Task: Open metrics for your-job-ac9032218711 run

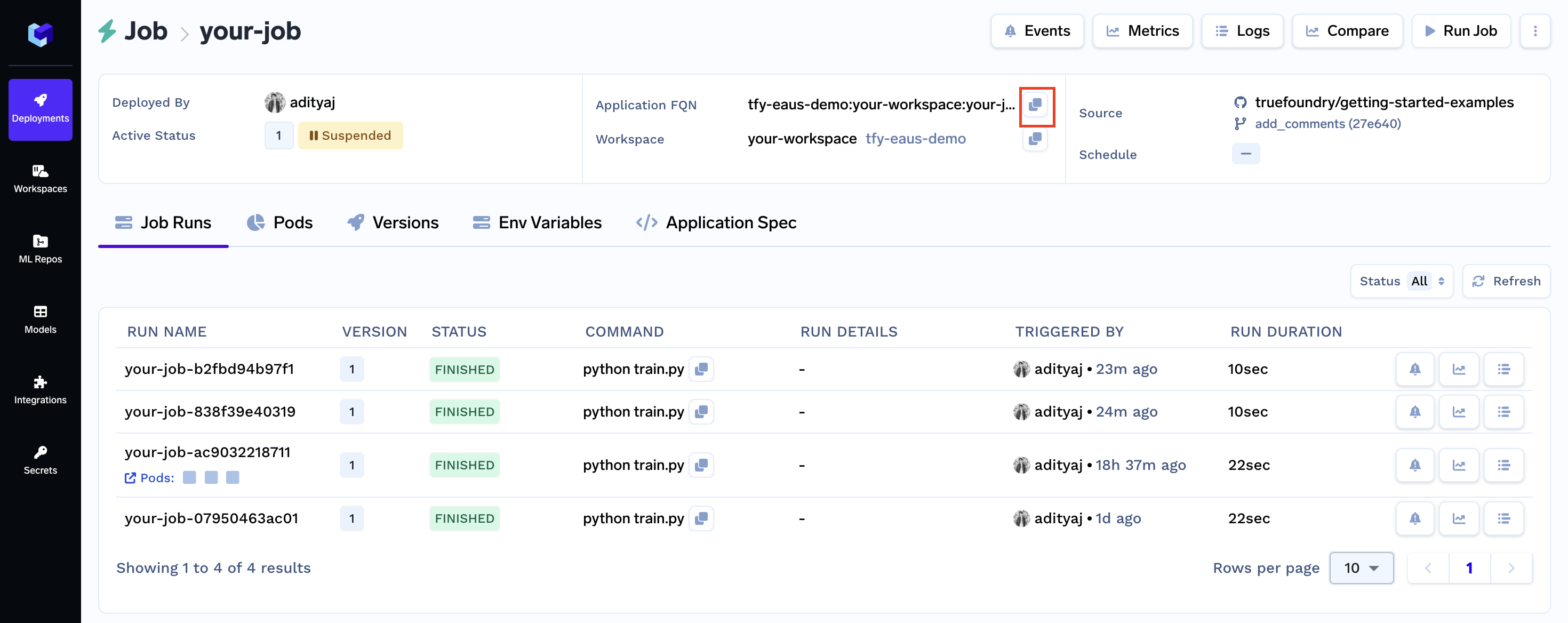Action: tap(1459, 465)
